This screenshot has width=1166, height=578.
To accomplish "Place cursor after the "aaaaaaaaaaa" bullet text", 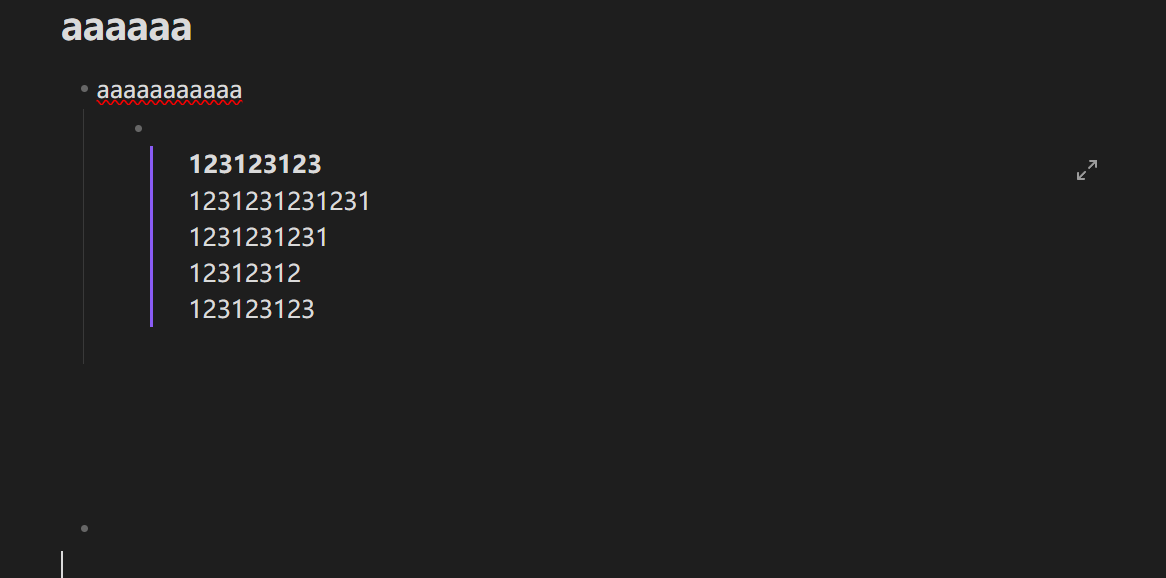I will [x=243, y=91].
